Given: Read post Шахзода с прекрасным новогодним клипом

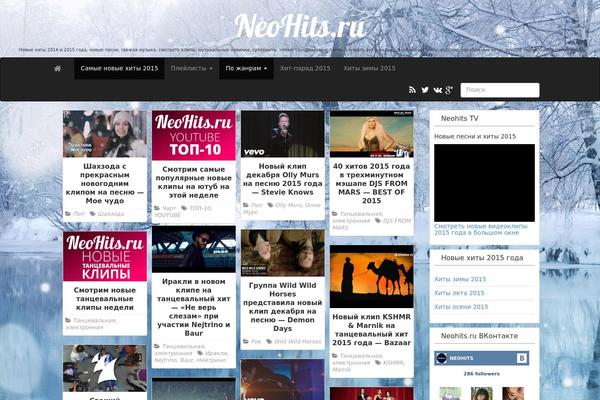Looking at the screenshot, I should (x=105, y=183).
